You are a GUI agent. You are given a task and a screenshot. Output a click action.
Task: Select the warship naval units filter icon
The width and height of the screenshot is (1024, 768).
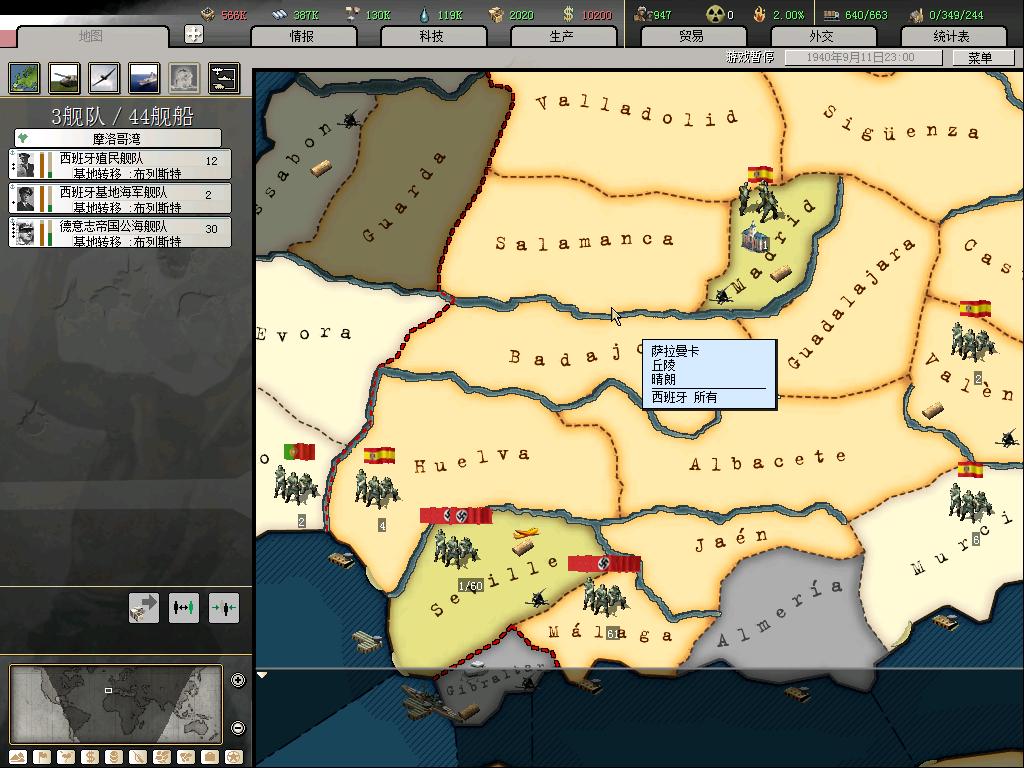pos(143,78)
